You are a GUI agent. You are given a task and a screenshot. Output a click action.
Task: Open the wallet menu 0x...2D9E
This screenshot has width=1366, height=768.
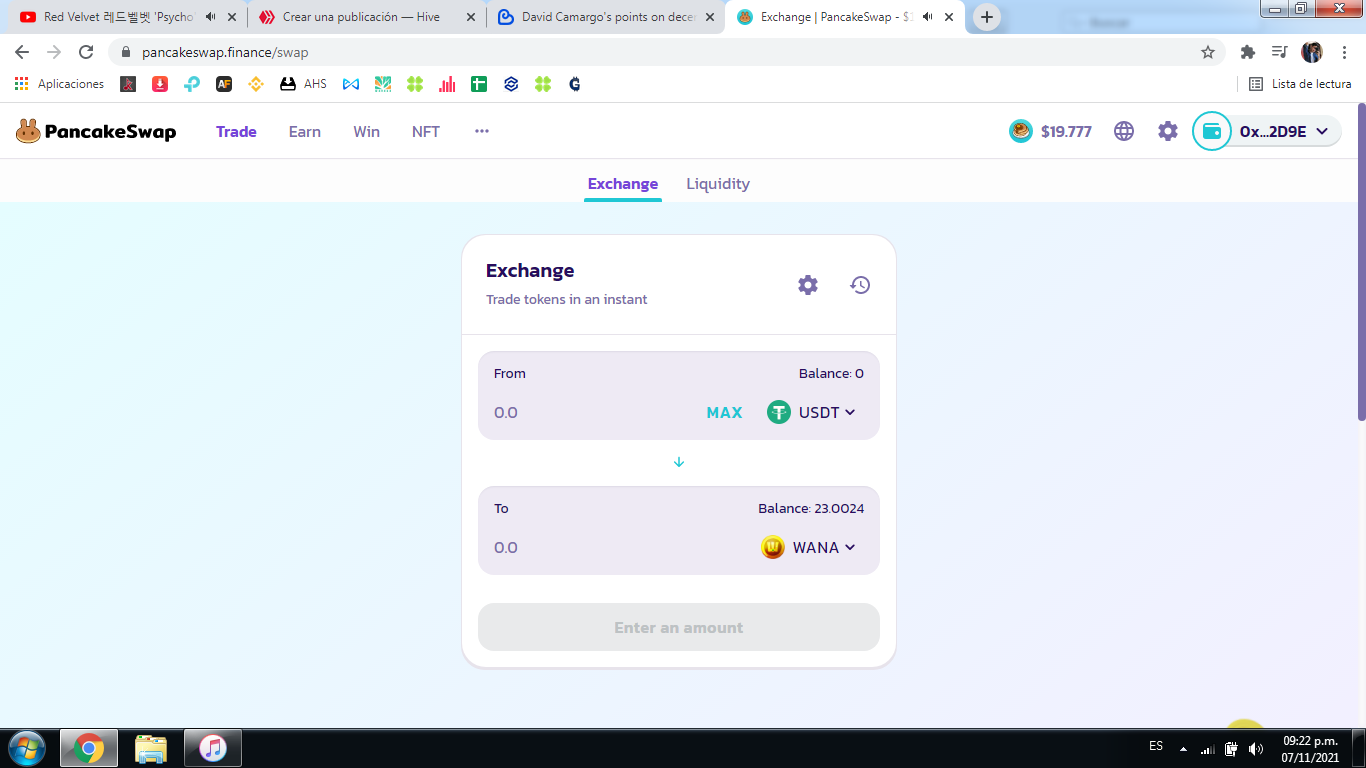tap(1267, 131)
